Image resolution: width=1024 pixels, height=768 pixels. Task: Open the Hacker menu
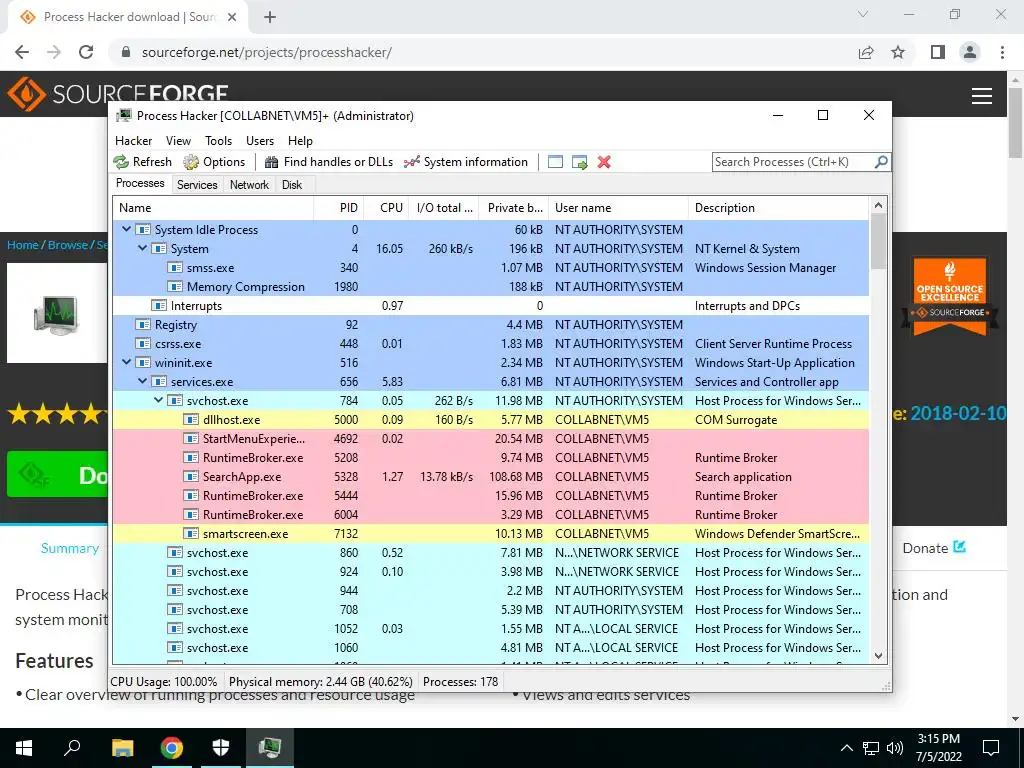point(133,141)
